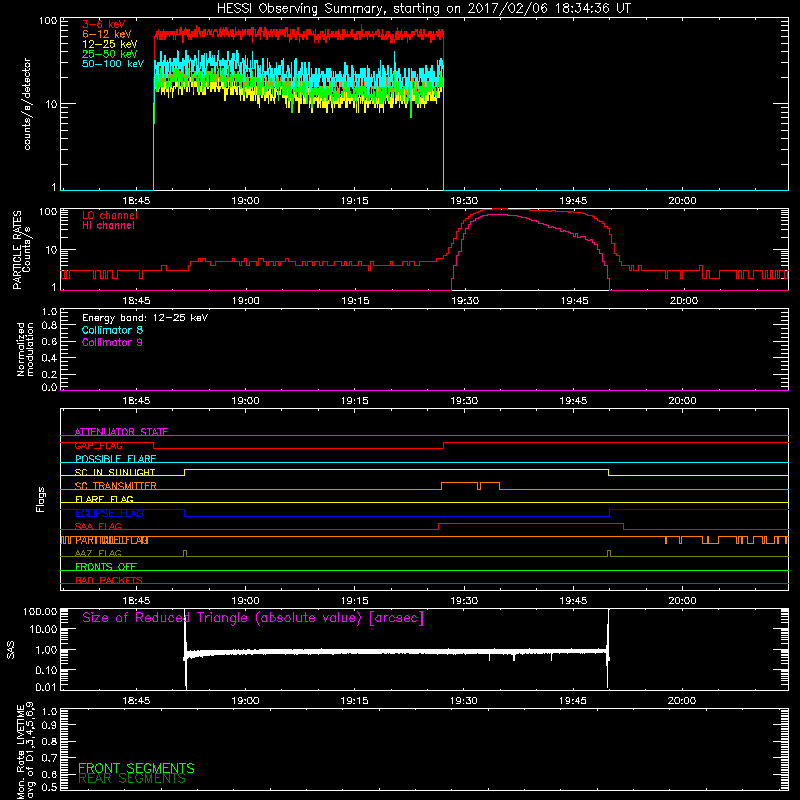Viewport: 800px width, 800px height.
Task: Click the 'Energy band: 12-25 keV' text
Action: click(x=145, y=318)
